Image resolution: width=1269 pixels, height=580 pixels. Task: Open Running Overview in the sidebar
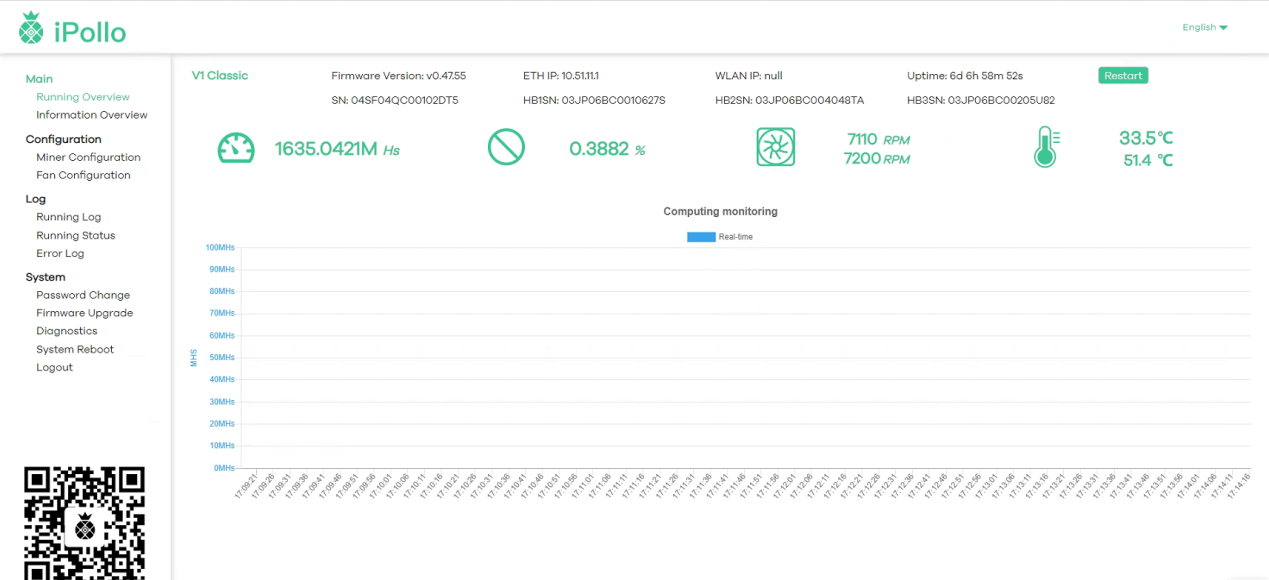click(x=83, y=97)
